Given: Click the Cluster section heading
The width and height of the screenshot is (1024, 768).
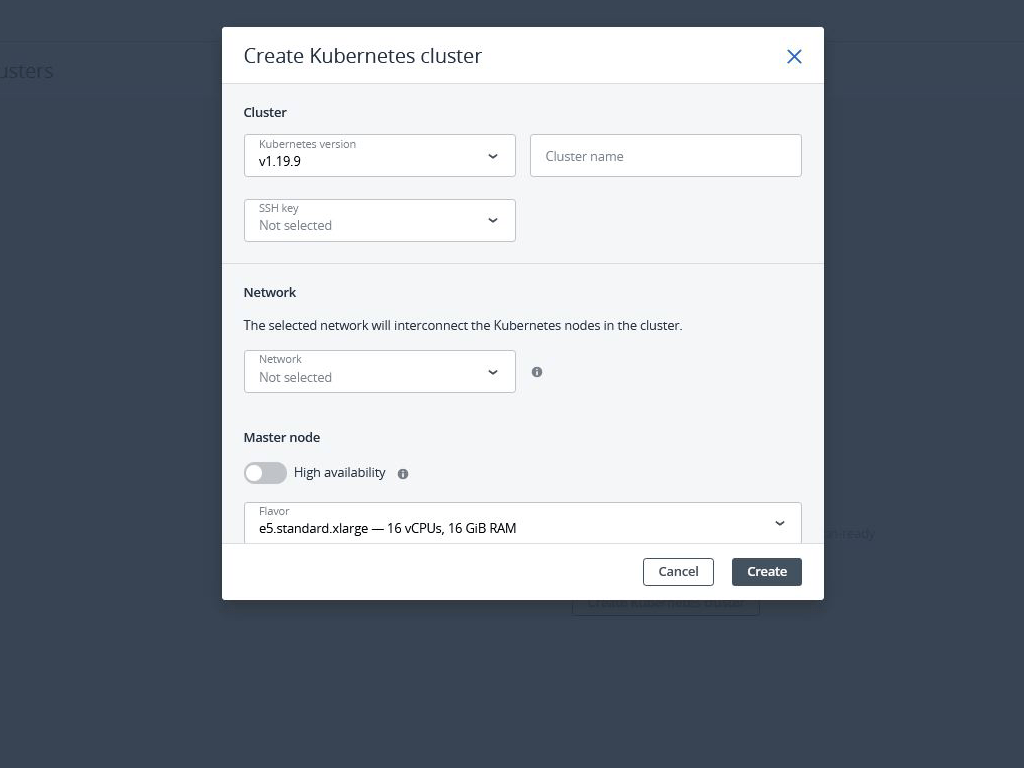Looking at the screenshot, I should point(265,113).
